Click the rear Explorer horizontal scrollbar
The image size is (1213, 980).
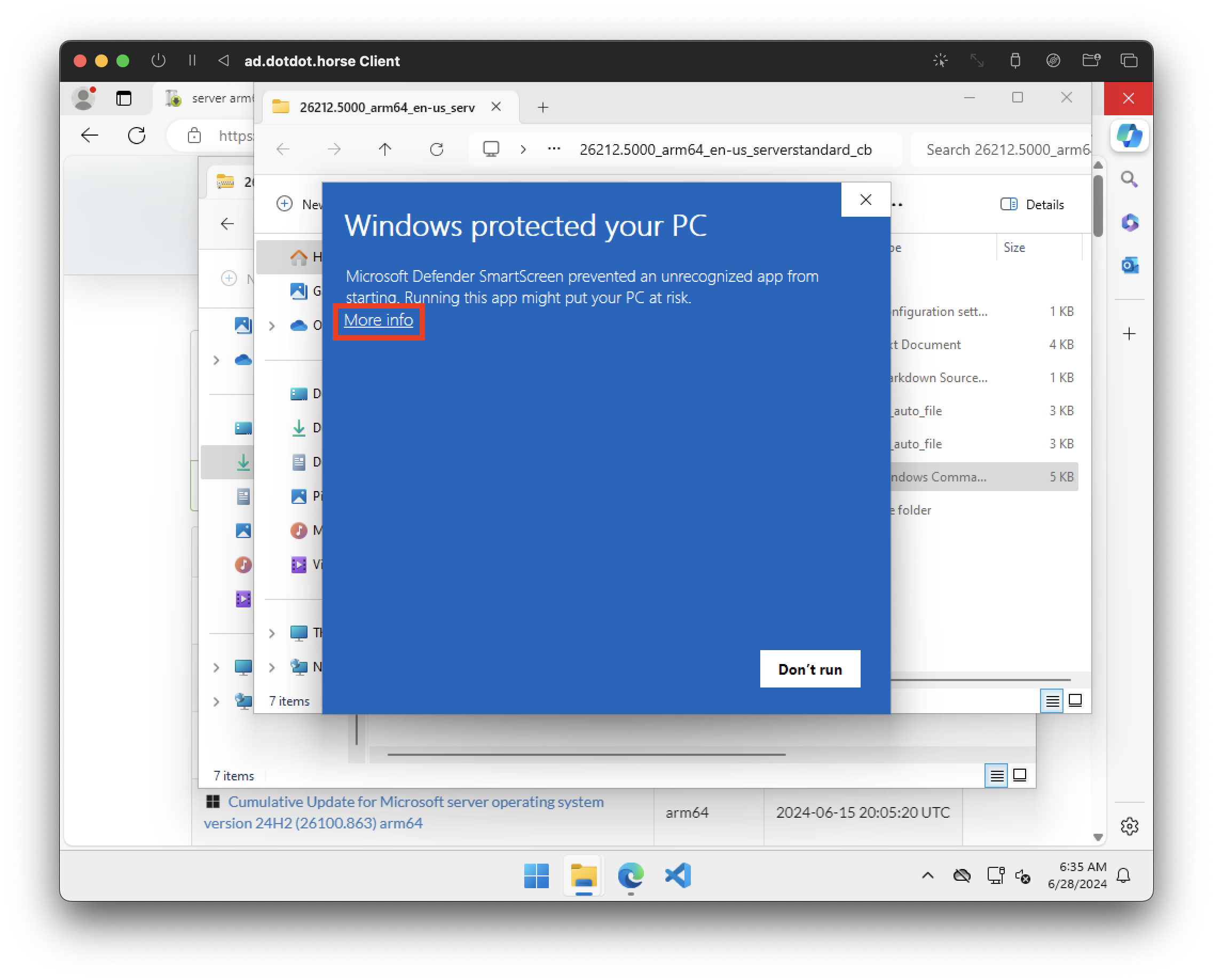(586, 754)
